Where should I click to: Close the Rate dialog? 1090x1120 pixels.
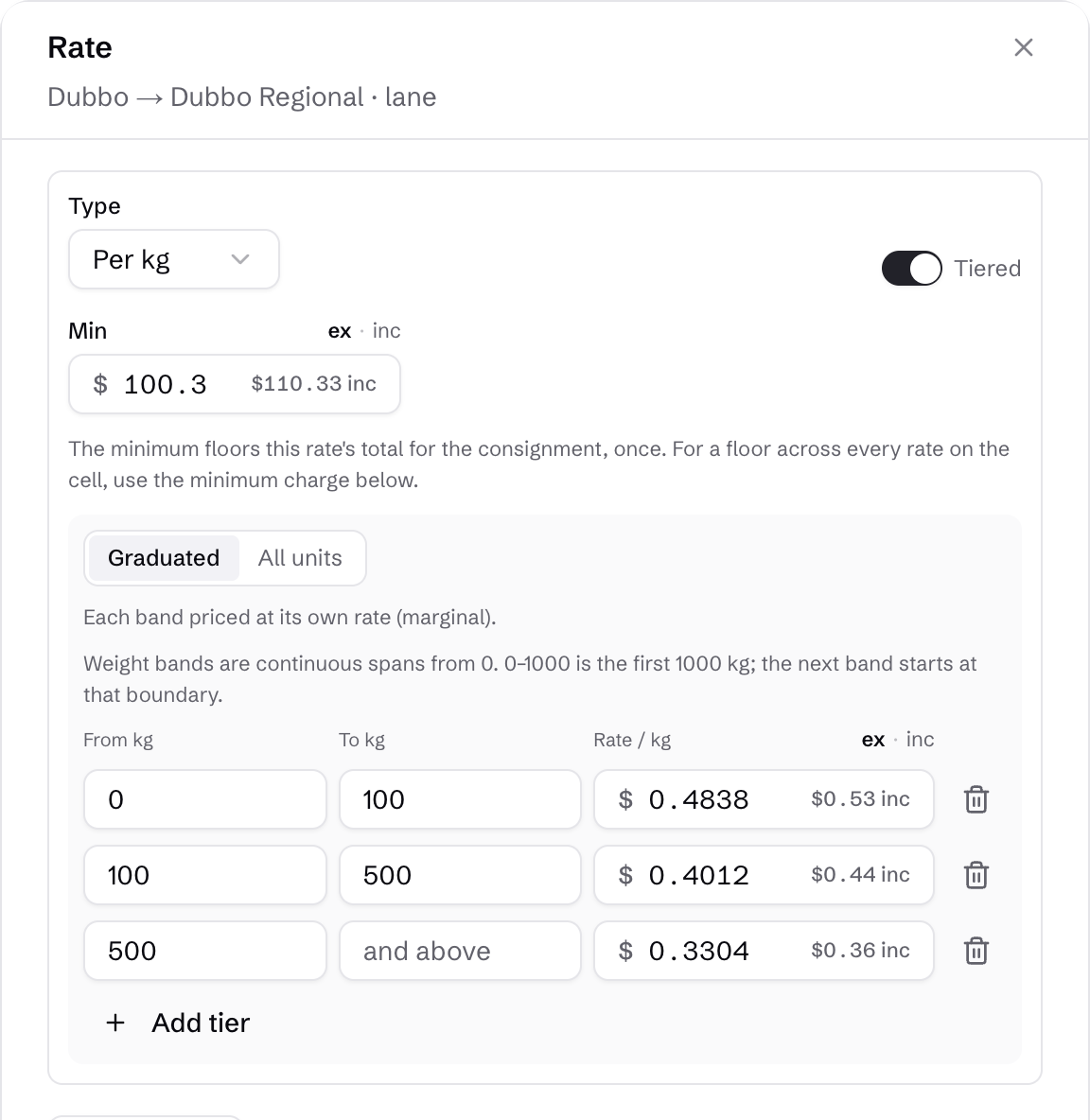click(x=1024, y=48)
